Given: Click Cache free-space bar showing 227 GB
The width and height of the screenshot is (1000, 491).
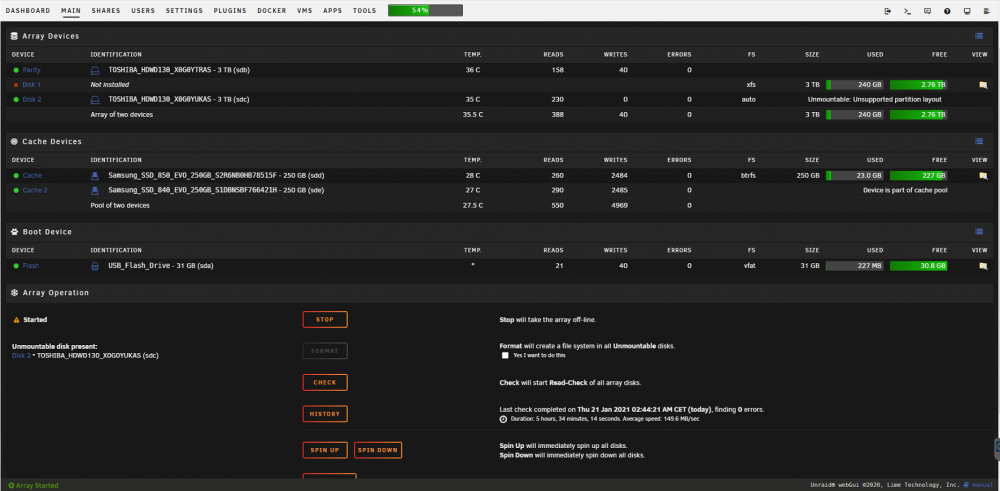Looking at the screenshot, I should pyautogui.click(x=918, y=175).
